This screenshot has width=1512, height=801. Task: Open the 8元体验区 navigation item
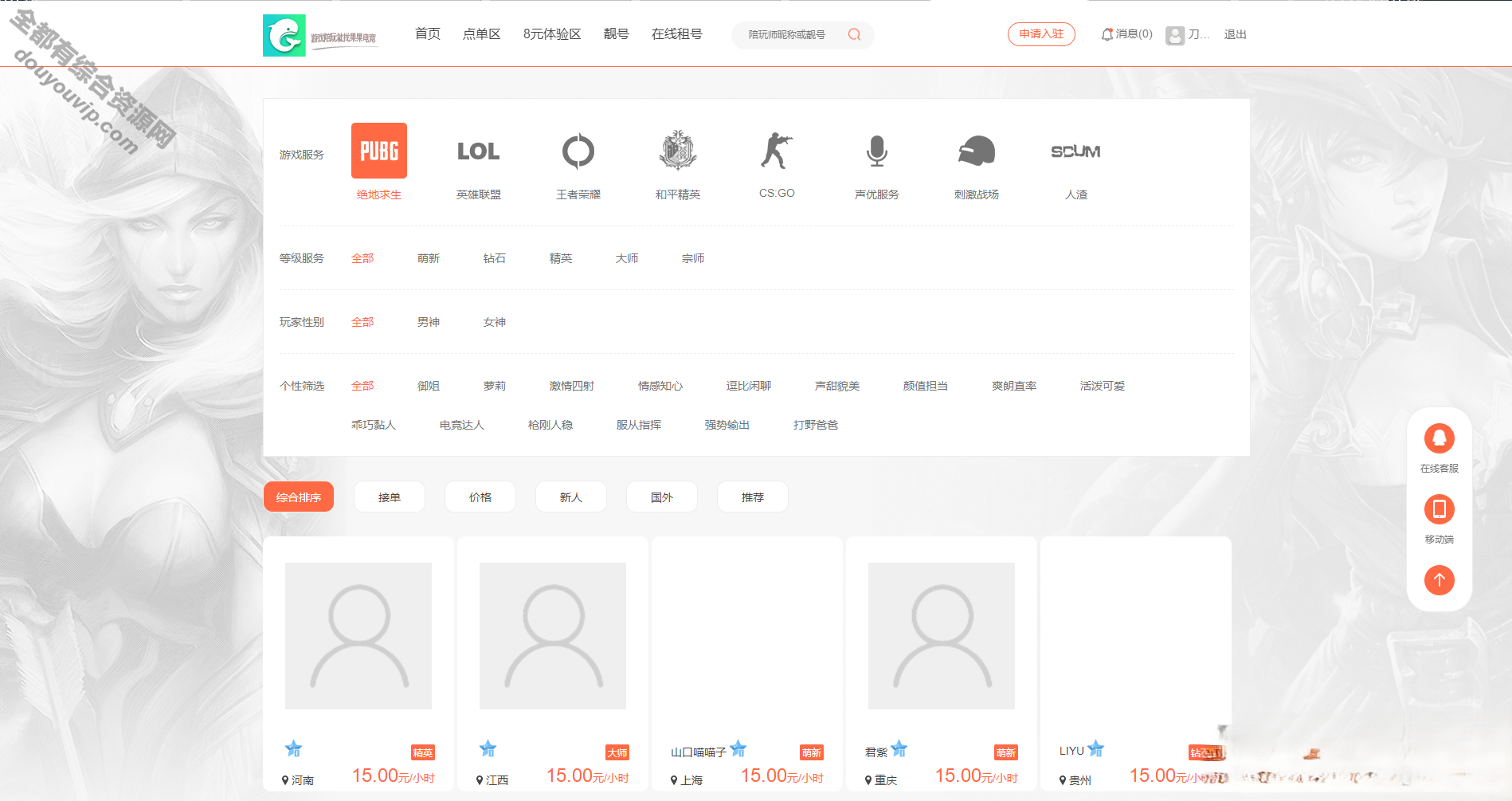pos(552,34)
